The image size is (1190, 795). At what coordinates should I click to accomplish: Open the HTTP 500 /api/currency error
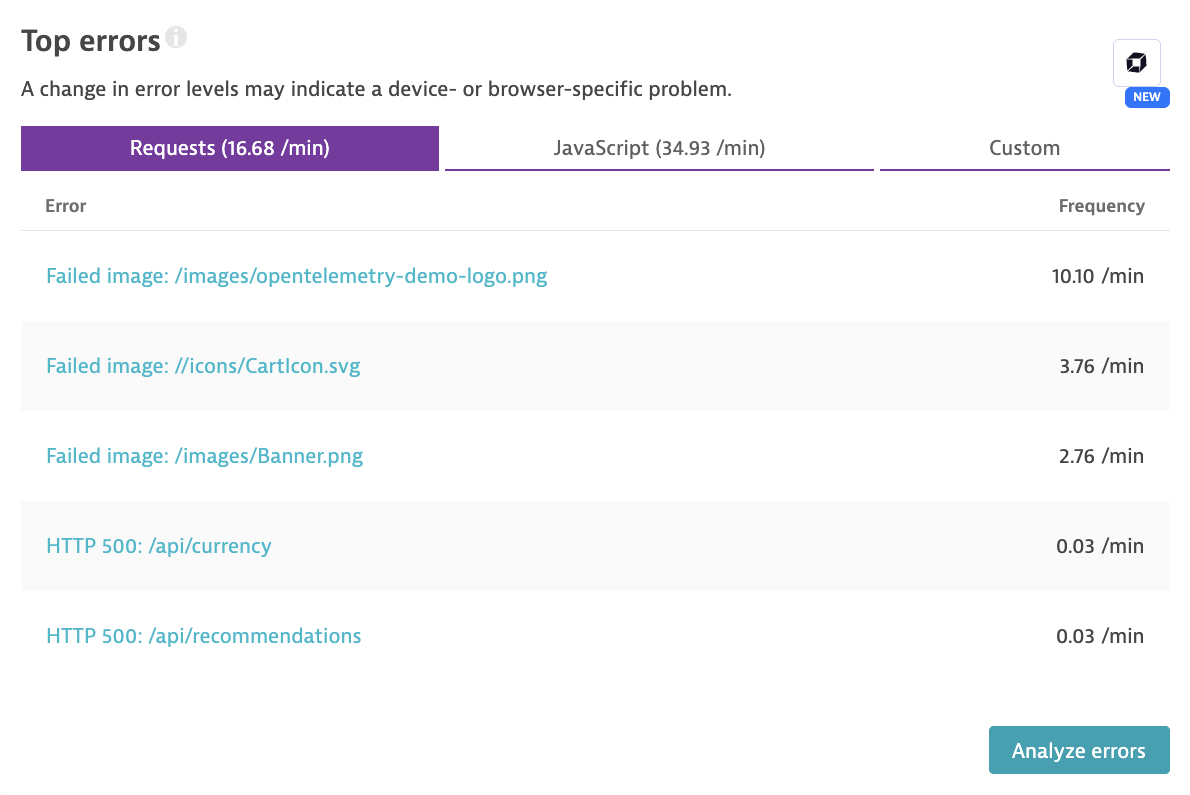[x=158, y=546]
